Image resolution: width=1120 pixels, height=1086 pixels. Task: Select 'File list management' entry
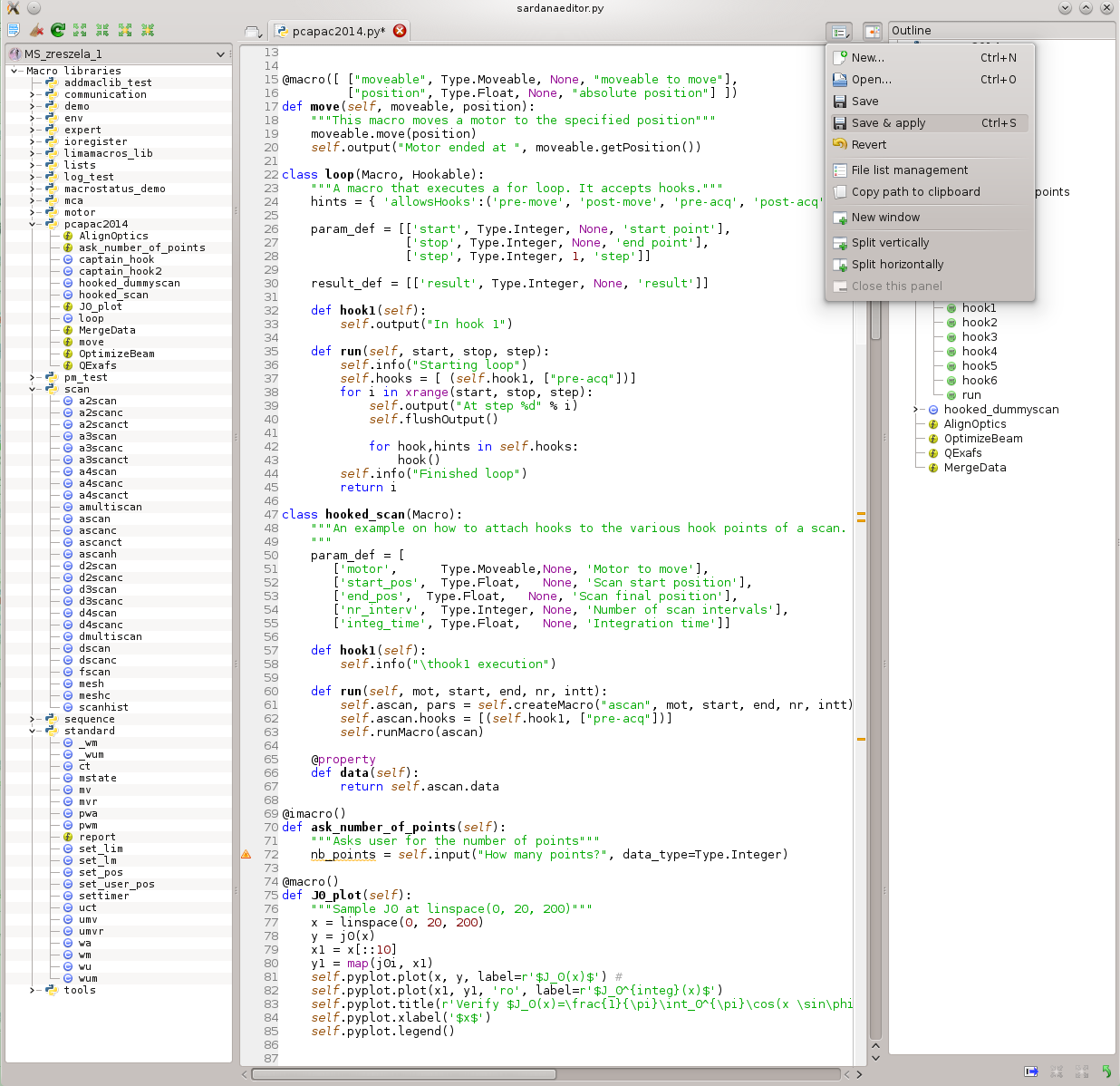tap(909, 170)
